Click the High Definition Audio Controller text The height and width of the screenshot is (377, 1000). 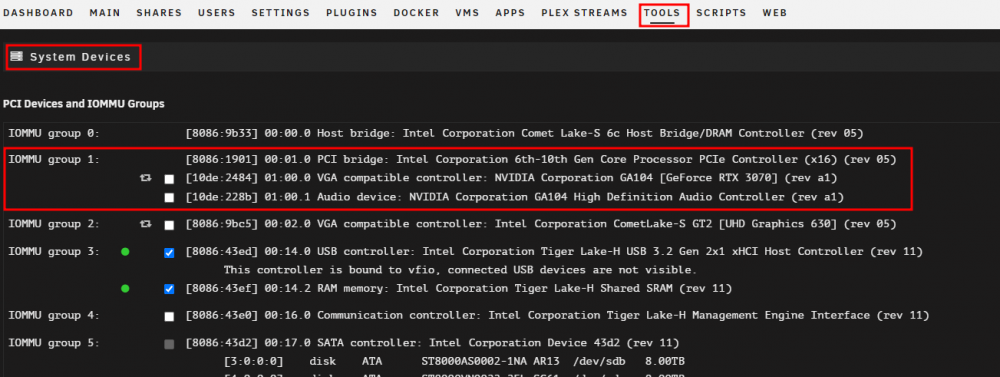(515, 198)
